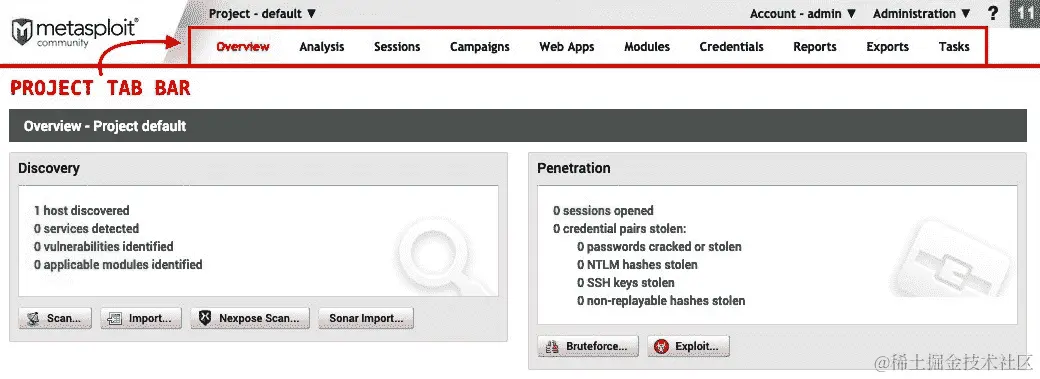This screenshot has height=379, width=1040.
Task: Click '0 services detected' line
Action: pyautogui.click(x=86, y=228)
